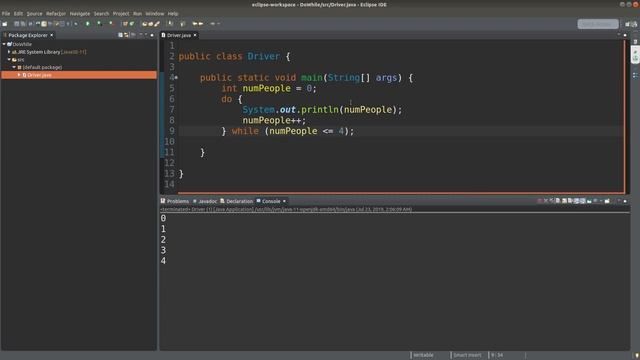
Task: Click the Coverage run toolbar icon
Action: (x=99, y=24)
